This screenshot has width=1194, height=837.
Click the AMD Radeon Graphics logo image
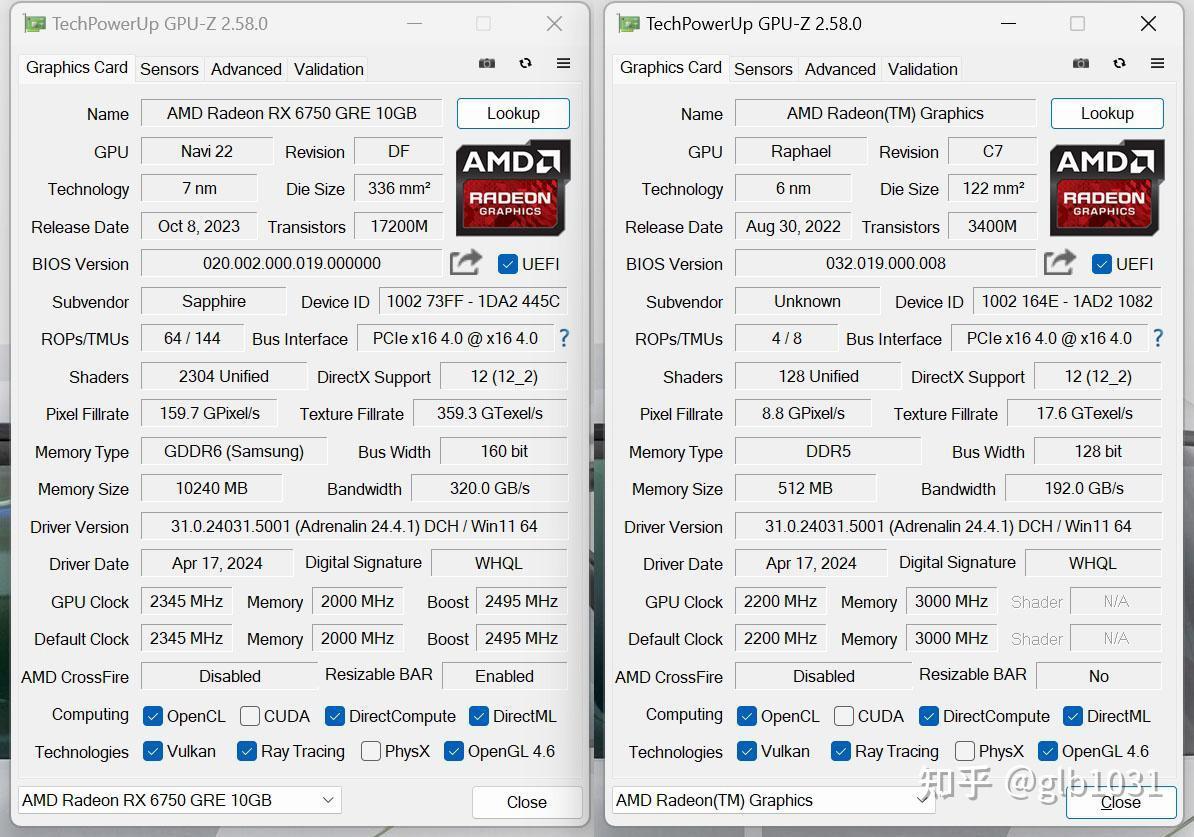513,188
